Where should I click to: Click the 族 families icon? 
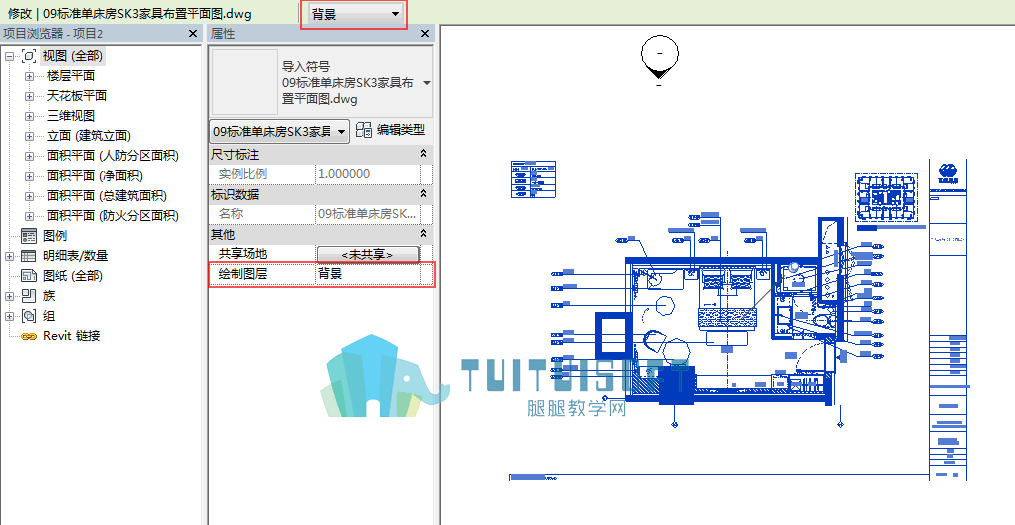pyautogui.click(x=28, y=296)
